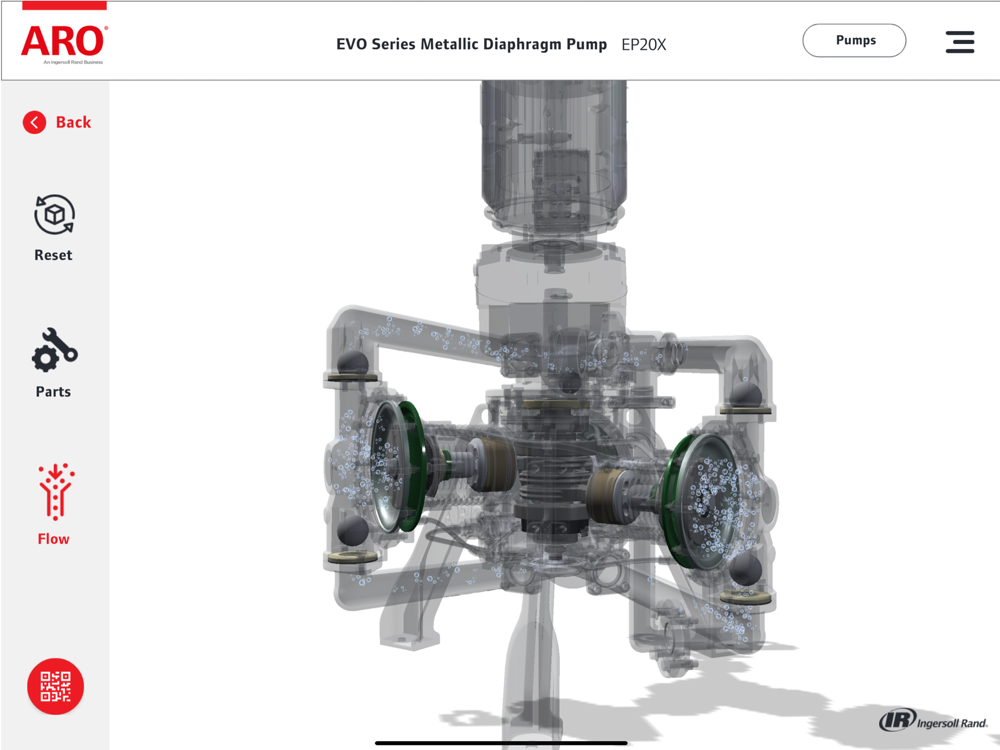Tap the red QR code scanner button
The image size is (1000, 750).
(55, 686)
